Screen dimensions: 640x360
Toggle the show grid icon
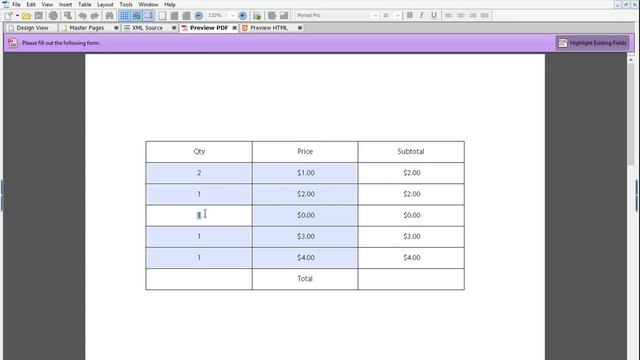tap(124, 16)
